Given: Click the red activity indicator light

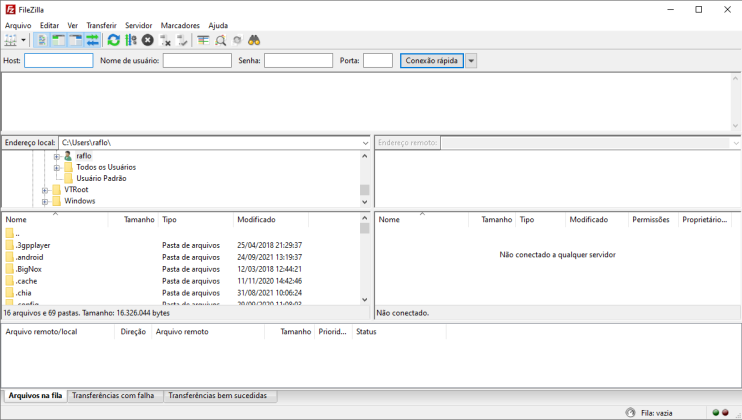Looking at the screenshot, I should [x=725, y=413].
